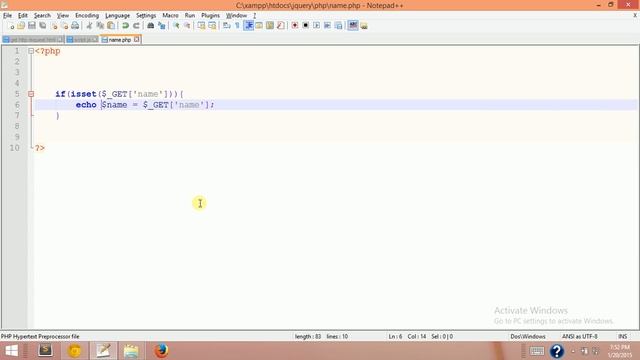This screenshot has width=640, height=360.
Task: Click 'PHP Hypertext Preprocessor file' status text
Action: (40, 336)
